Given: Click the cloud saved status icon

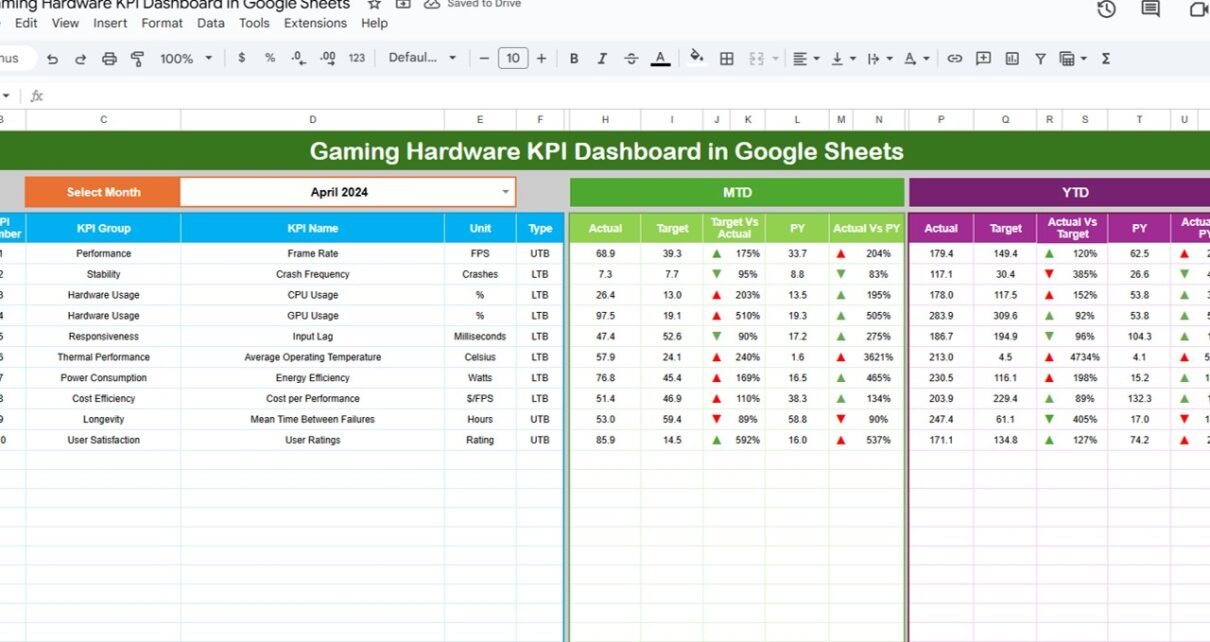Looking at the screenshot, I should coord(432,4).
